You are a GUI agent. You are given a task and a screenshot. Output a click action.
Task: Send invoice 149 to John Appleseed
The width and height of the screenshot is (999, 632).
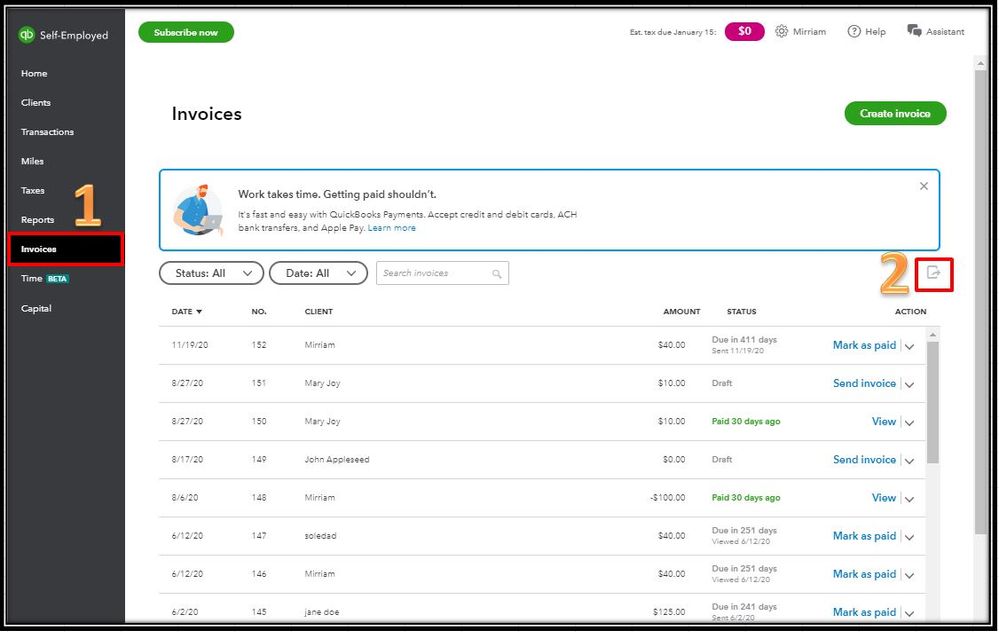point(864,459)
